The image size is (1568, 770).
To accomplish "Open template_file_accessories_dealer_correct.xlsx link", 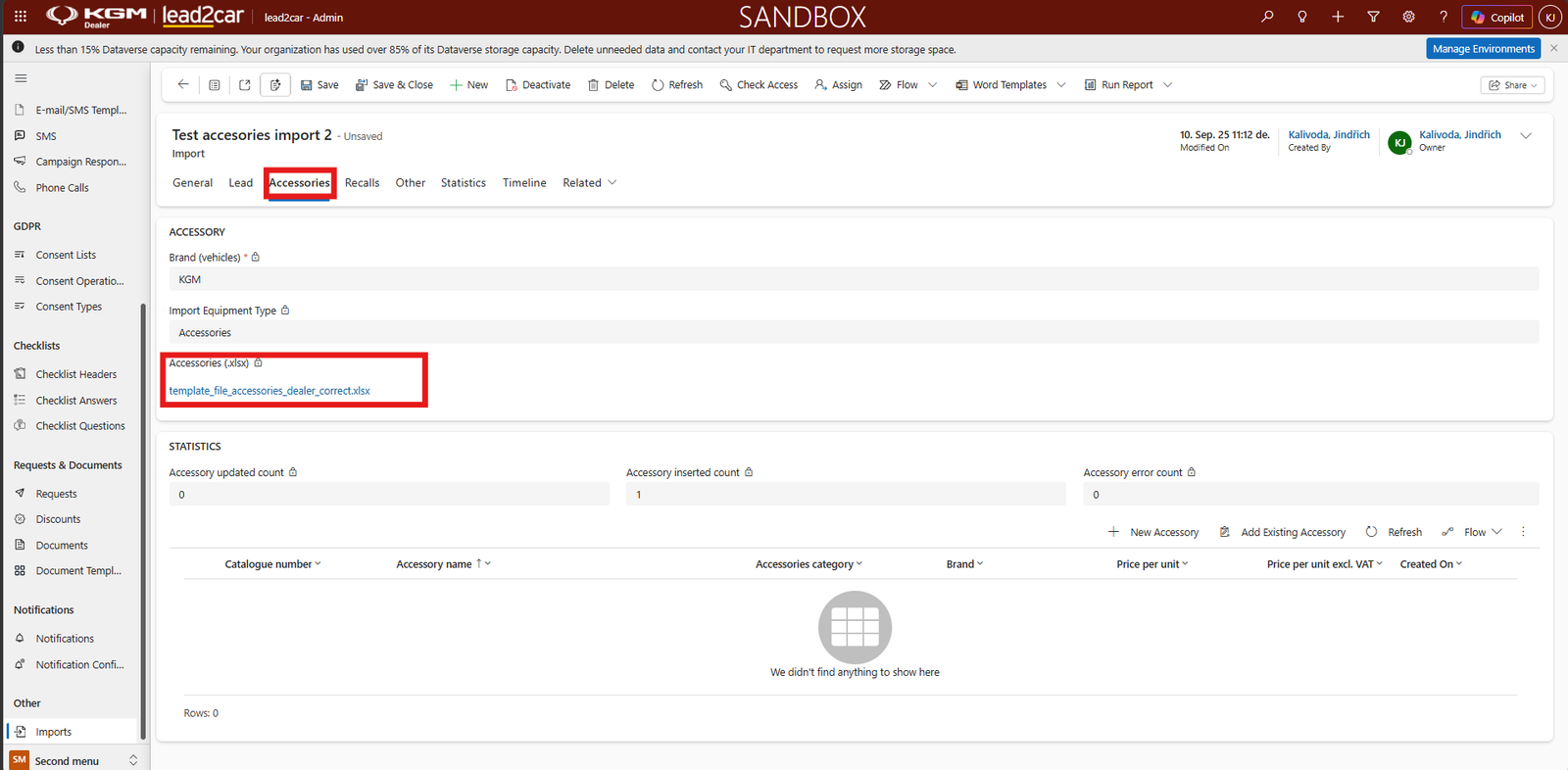I will coord(269,391).
